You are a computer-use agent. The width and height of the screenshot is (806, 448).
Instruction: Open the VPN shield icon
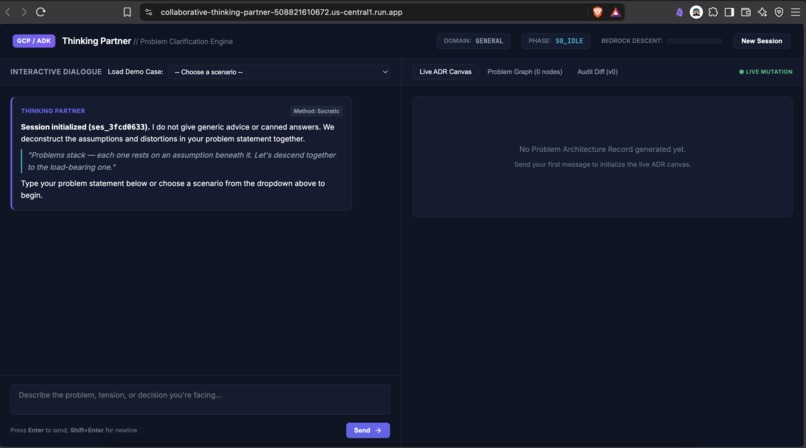779,12
